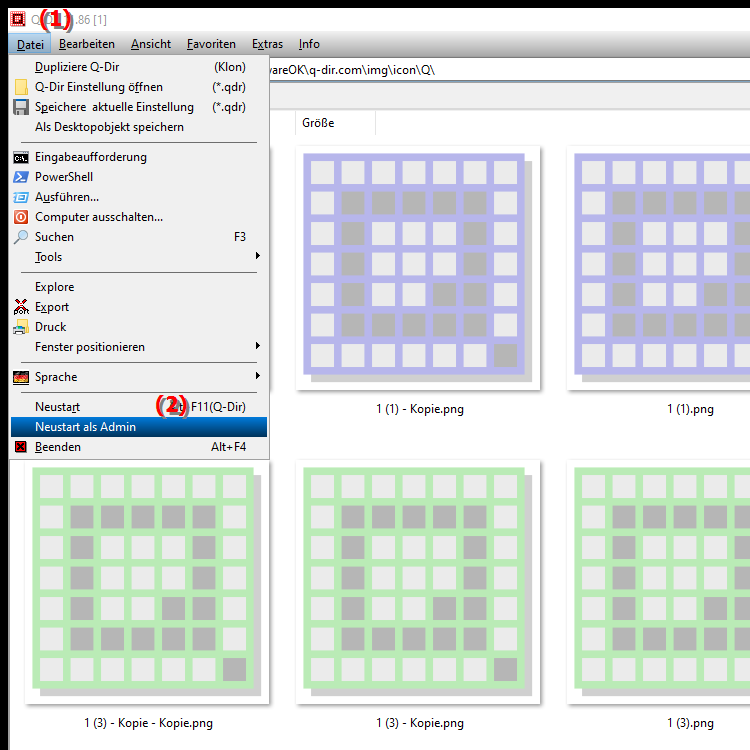This screenshot has height=750, width=750.
Task: Choose Dupliziere Q-Dir menu entry
Action: point(139,67)
